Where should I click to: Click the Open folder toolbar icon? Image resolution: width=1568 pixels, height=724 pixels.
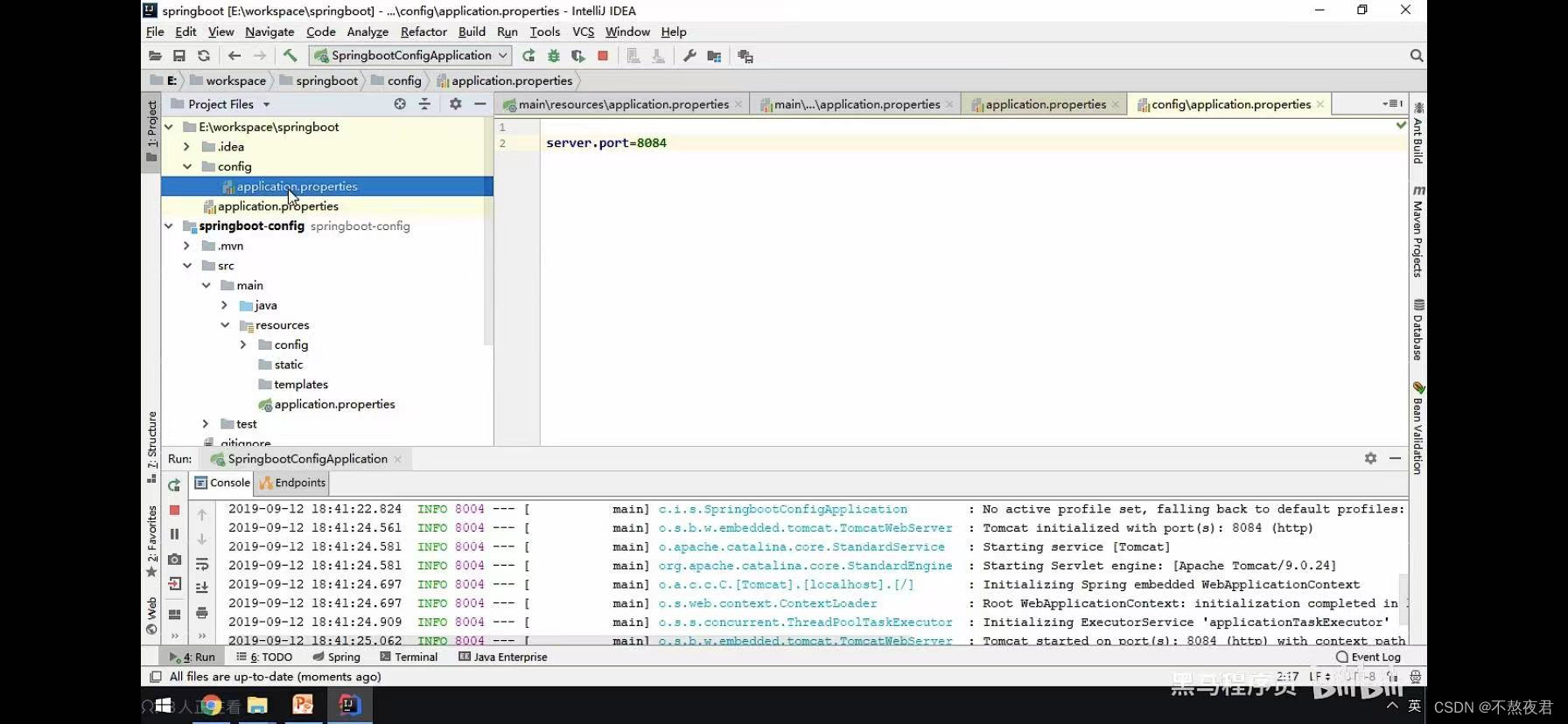[155, 56]
